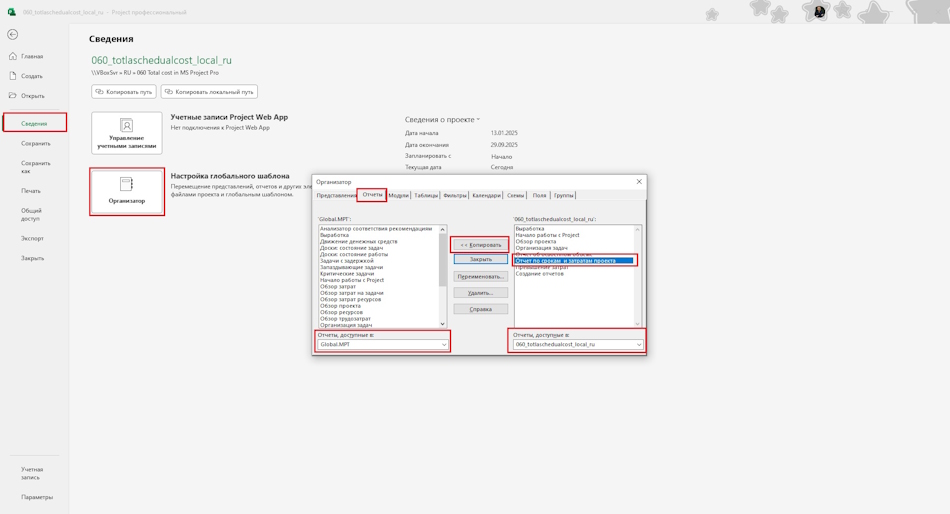The height and width of the screenshot is (514, 950).
Task: Click Копировать локальный путь button
Action: (209, 92)
